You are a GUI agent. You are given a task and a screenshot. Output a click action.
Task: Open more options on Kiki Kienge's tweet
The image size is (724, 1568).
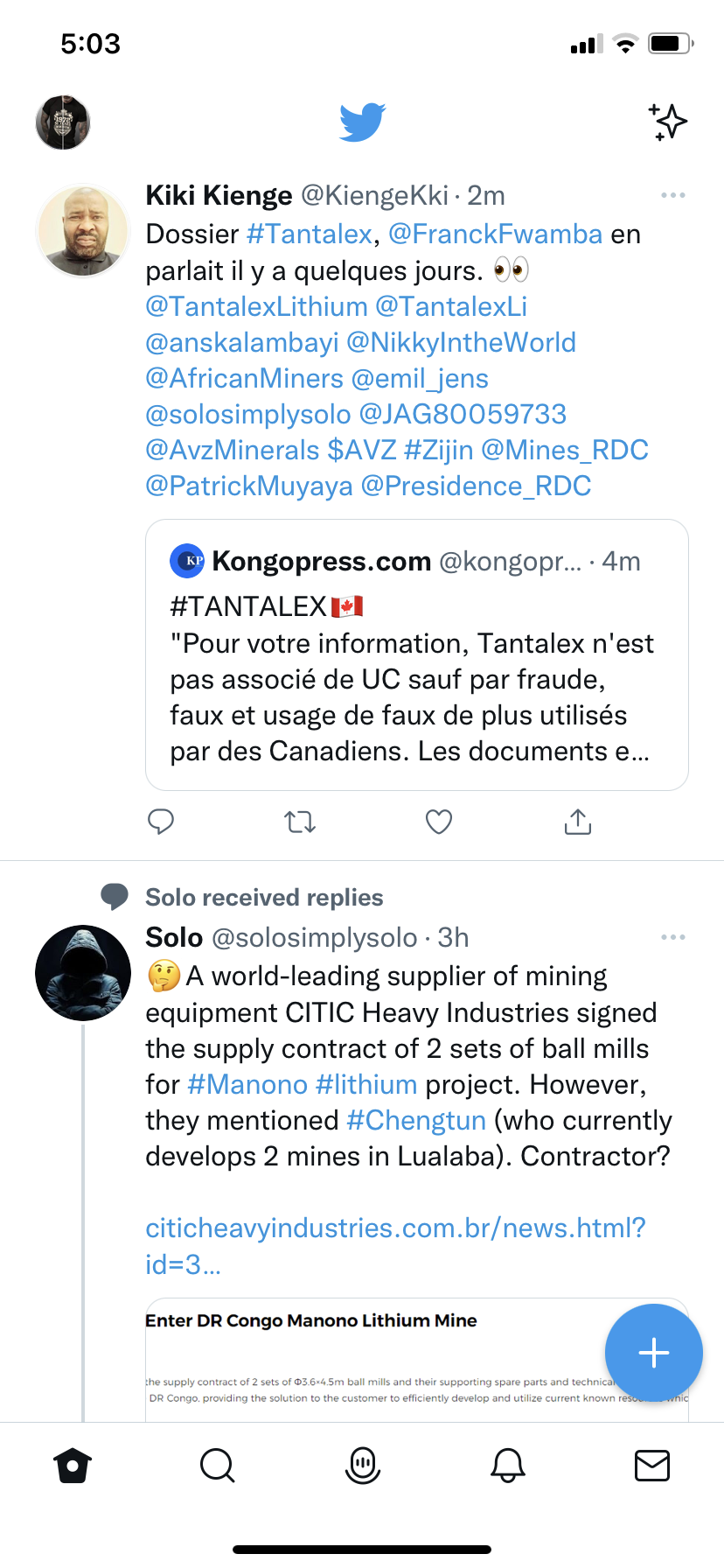click(673, 195)
